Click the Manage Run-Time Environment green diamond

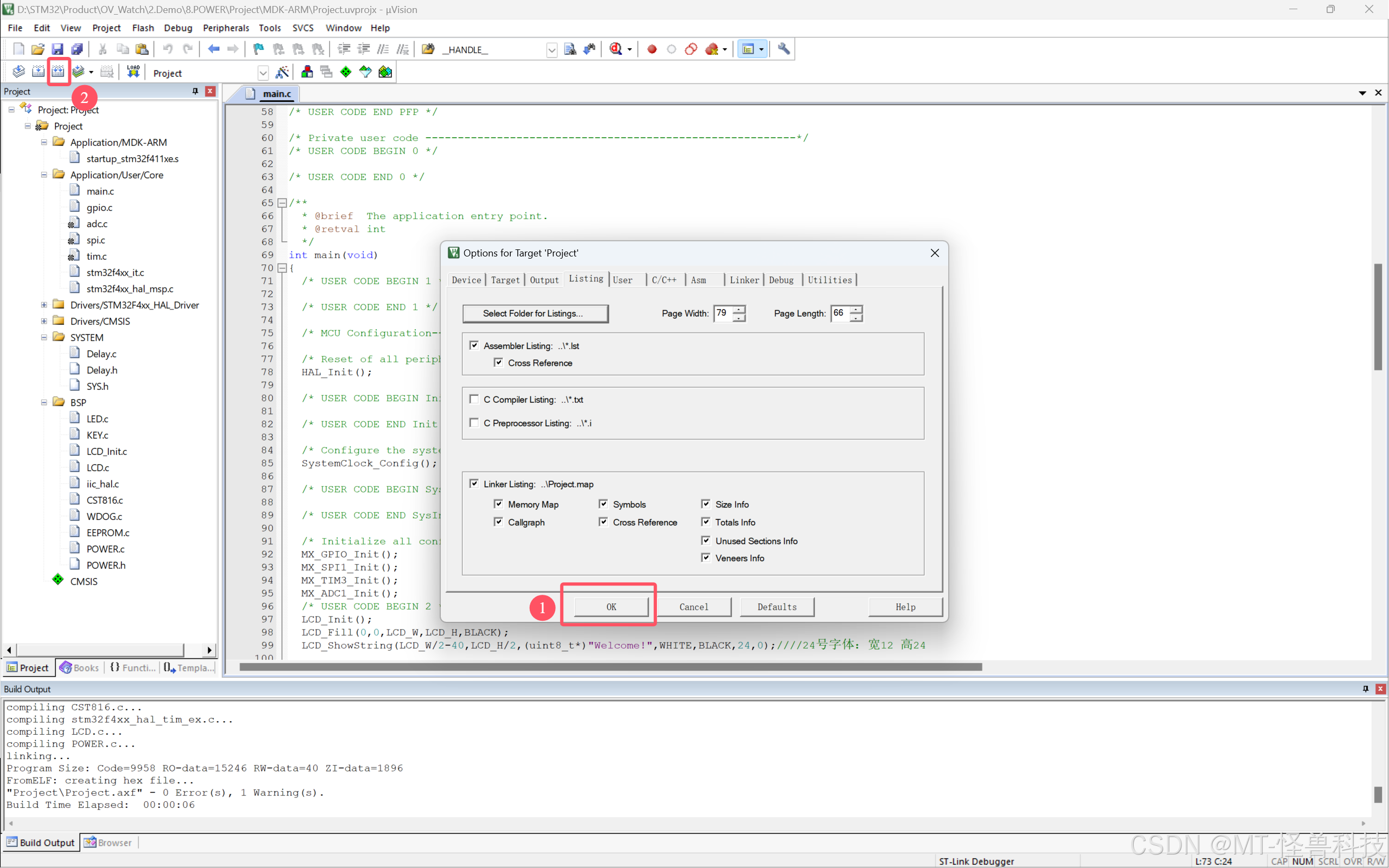click(x=345, y=72)
